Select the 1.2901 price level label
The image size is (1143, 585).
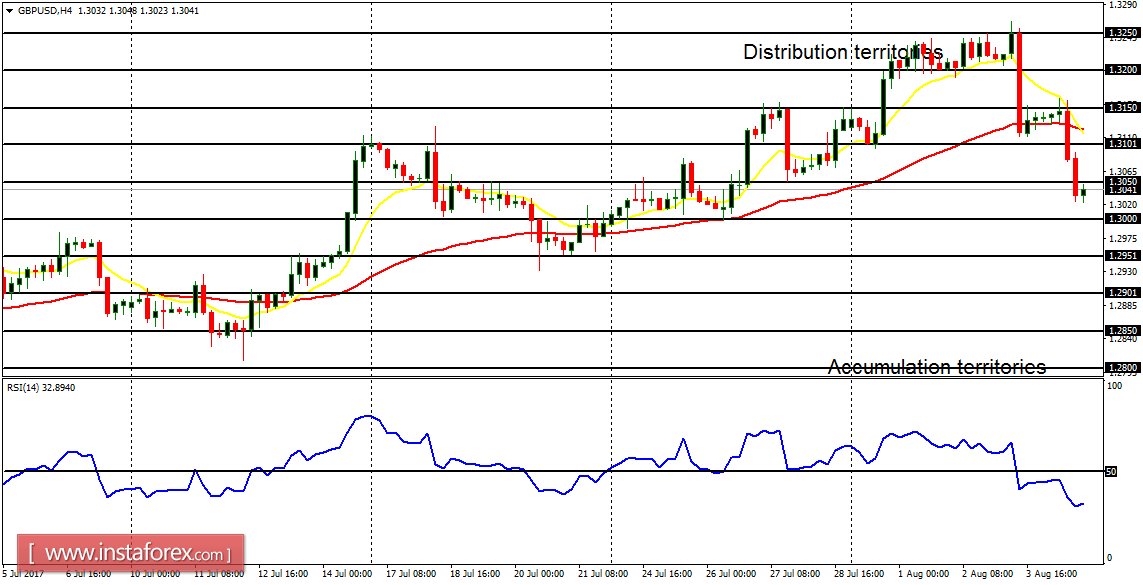[1123, 293]
